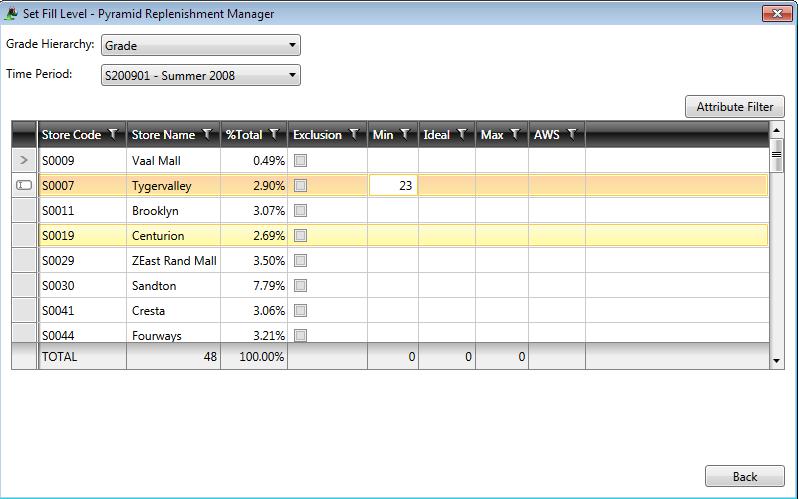This screenshot has width=799, height=499.
Task: Filter the AWS column
Action: click(572, 135)
